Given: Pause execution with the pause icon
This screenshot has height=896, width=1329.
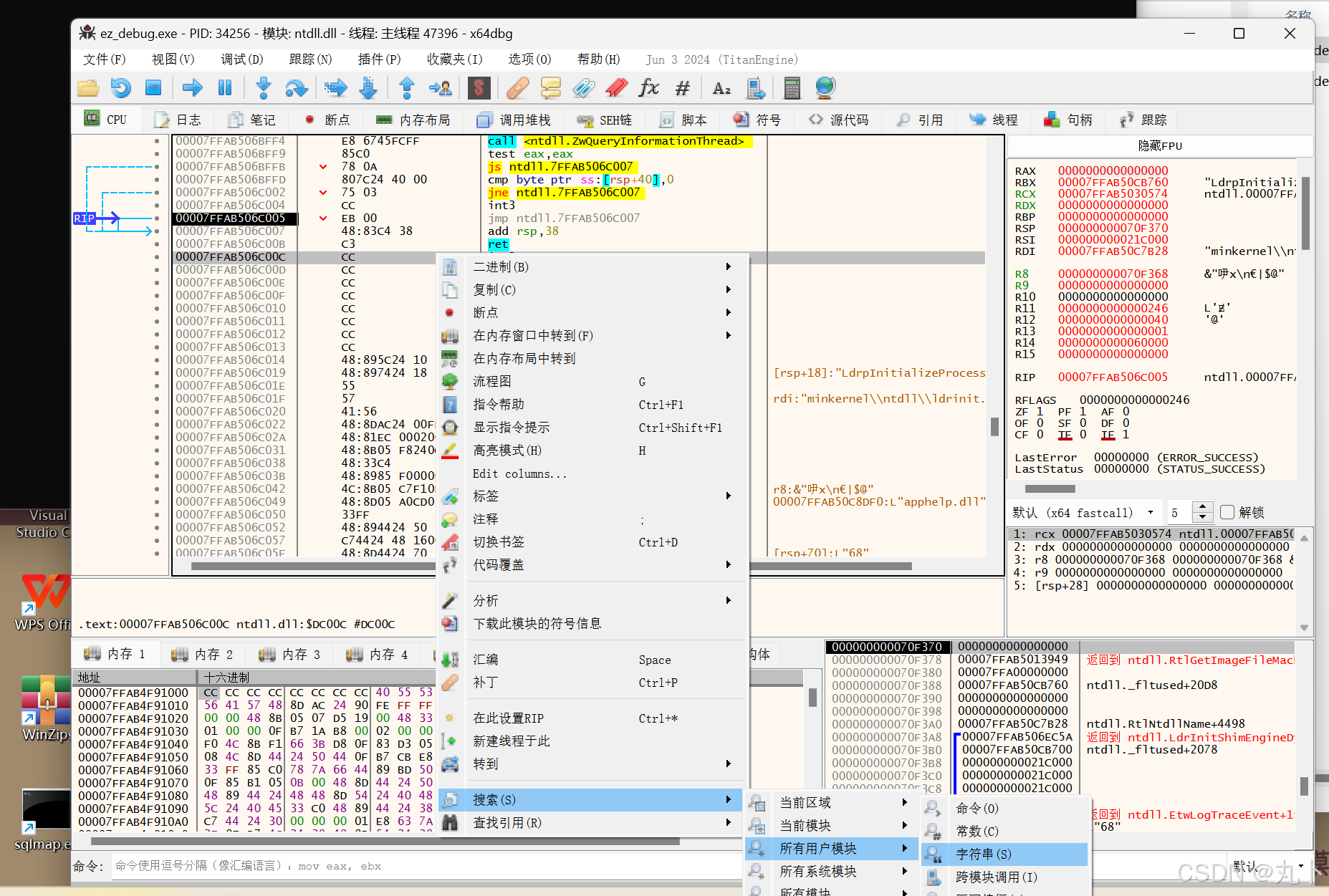Looking at the screenshot, I should click(x=225, y=88).
